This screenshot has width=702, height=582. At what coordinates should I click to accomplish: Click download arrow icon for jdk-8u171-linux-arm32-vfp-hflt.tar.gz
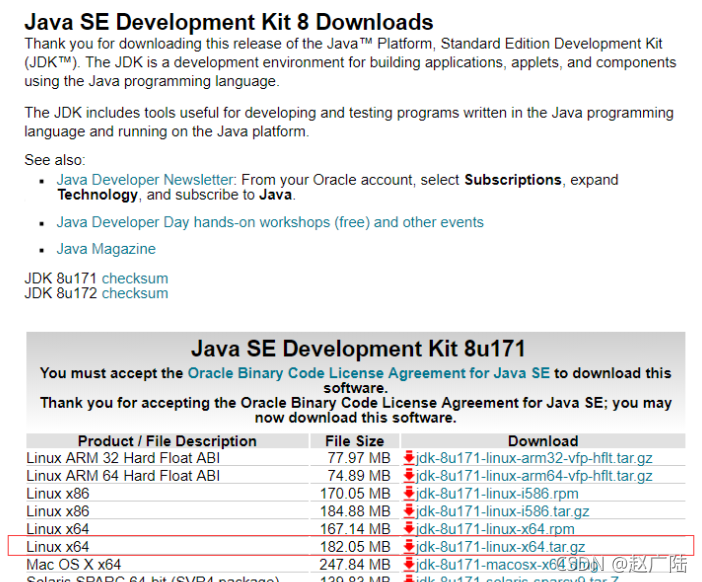point(409,458)
